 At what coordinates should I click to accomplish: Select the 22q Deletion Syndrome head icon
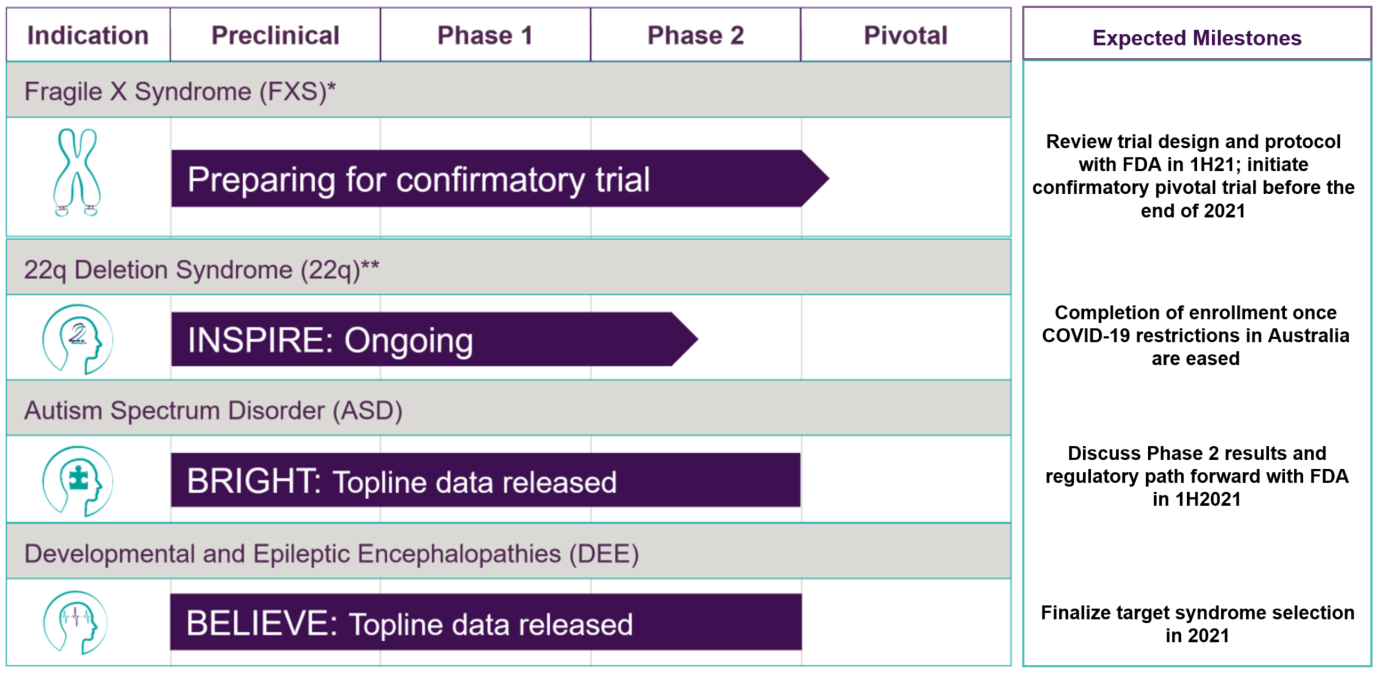pos(78,340)
